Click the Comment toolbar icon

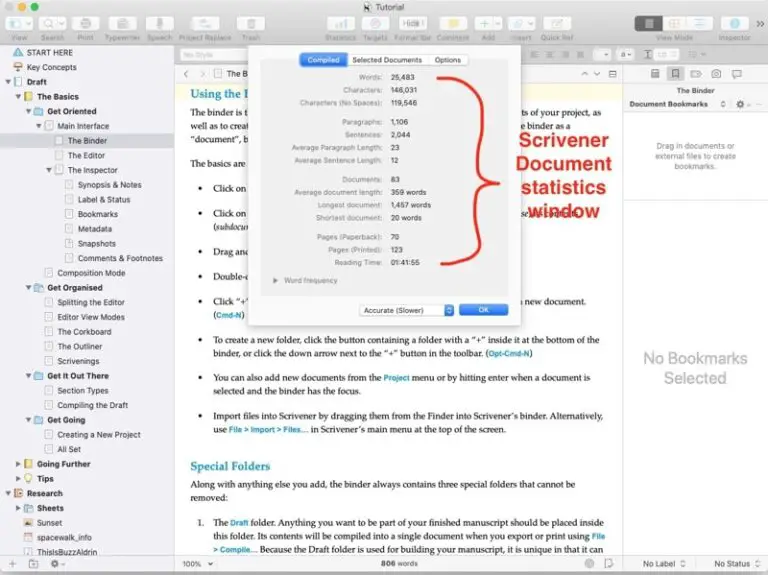tap(453, 24)
